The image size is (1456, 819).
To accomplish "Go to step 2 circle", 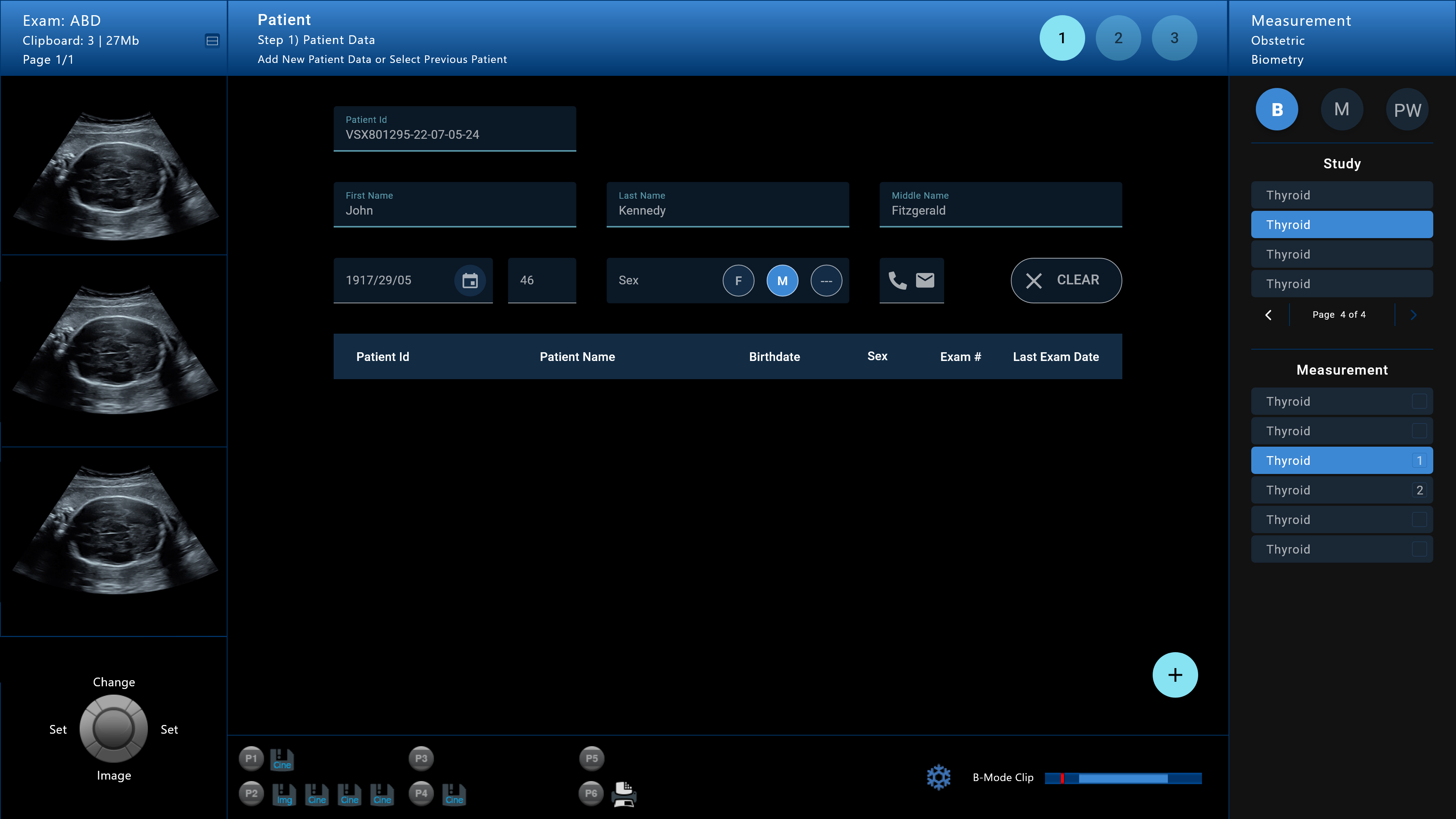I will coord(1118,38).
